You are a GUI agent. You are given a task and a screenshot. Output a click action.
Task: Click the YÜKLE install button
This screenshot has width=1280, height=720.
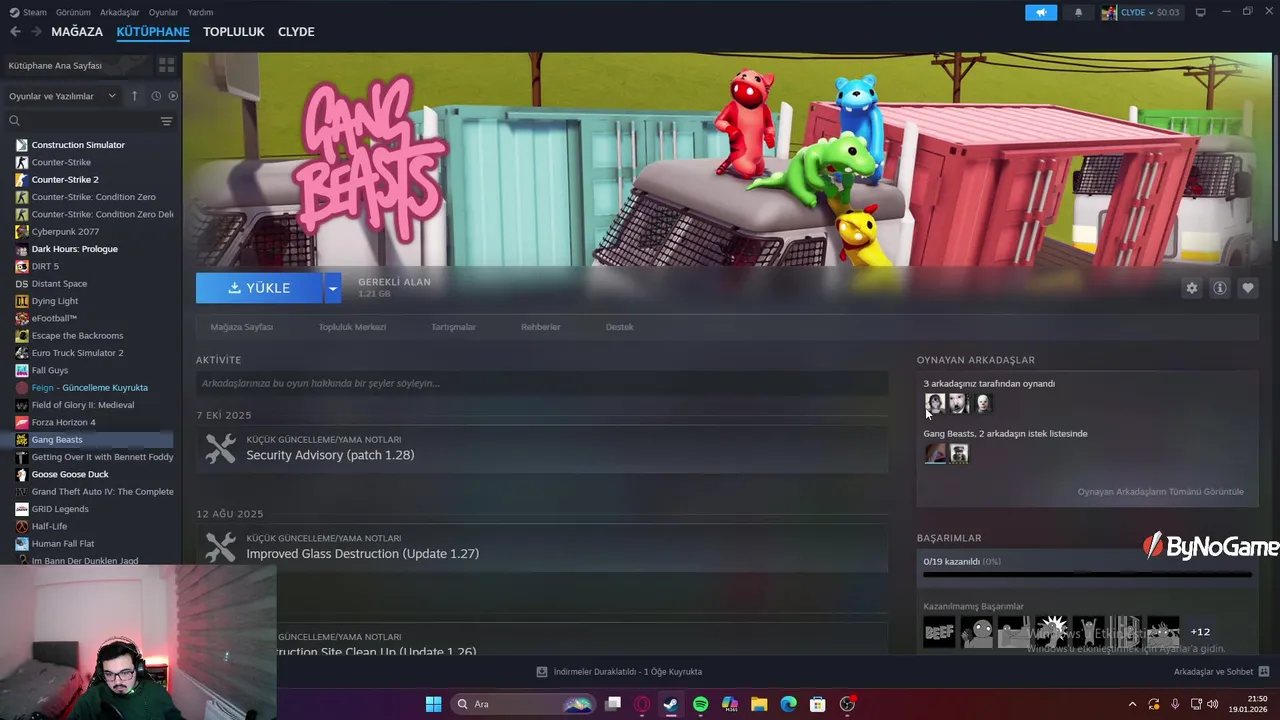pyautogui.click(x=259, y=288)
